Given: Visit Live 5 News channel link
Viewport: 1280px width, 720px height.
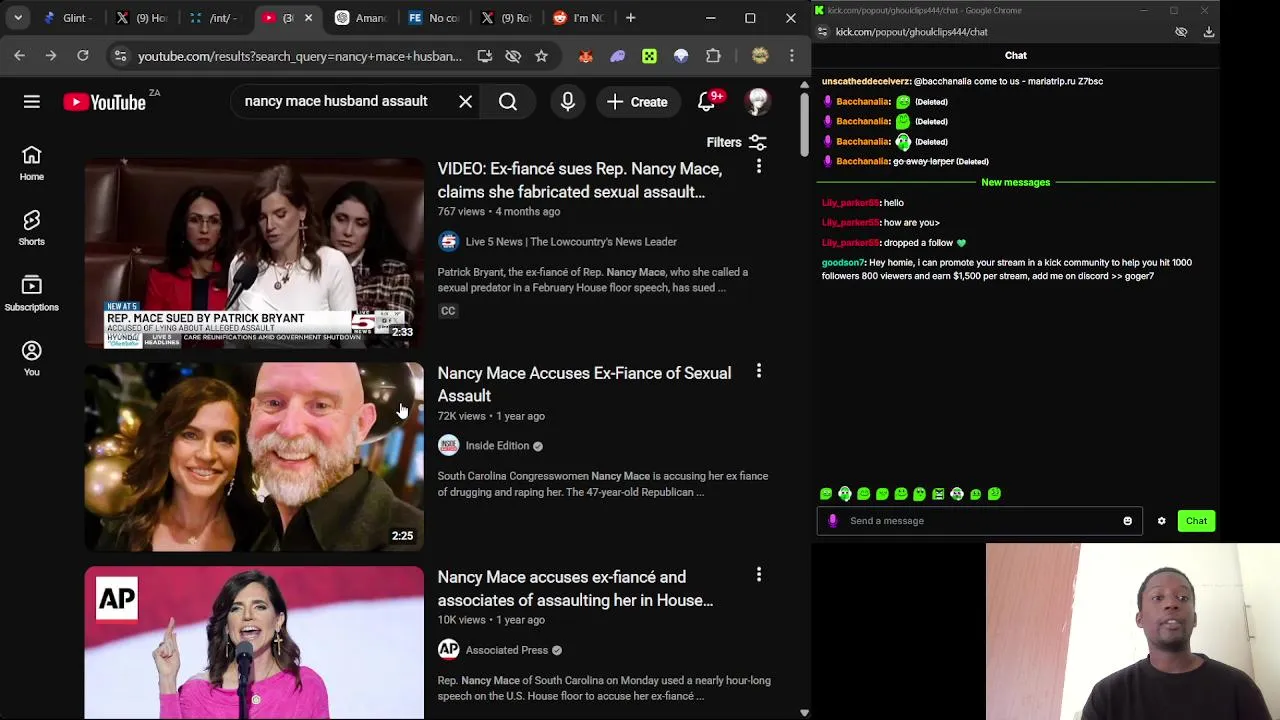Looking at the screenshot, I should tap(571, 242).
